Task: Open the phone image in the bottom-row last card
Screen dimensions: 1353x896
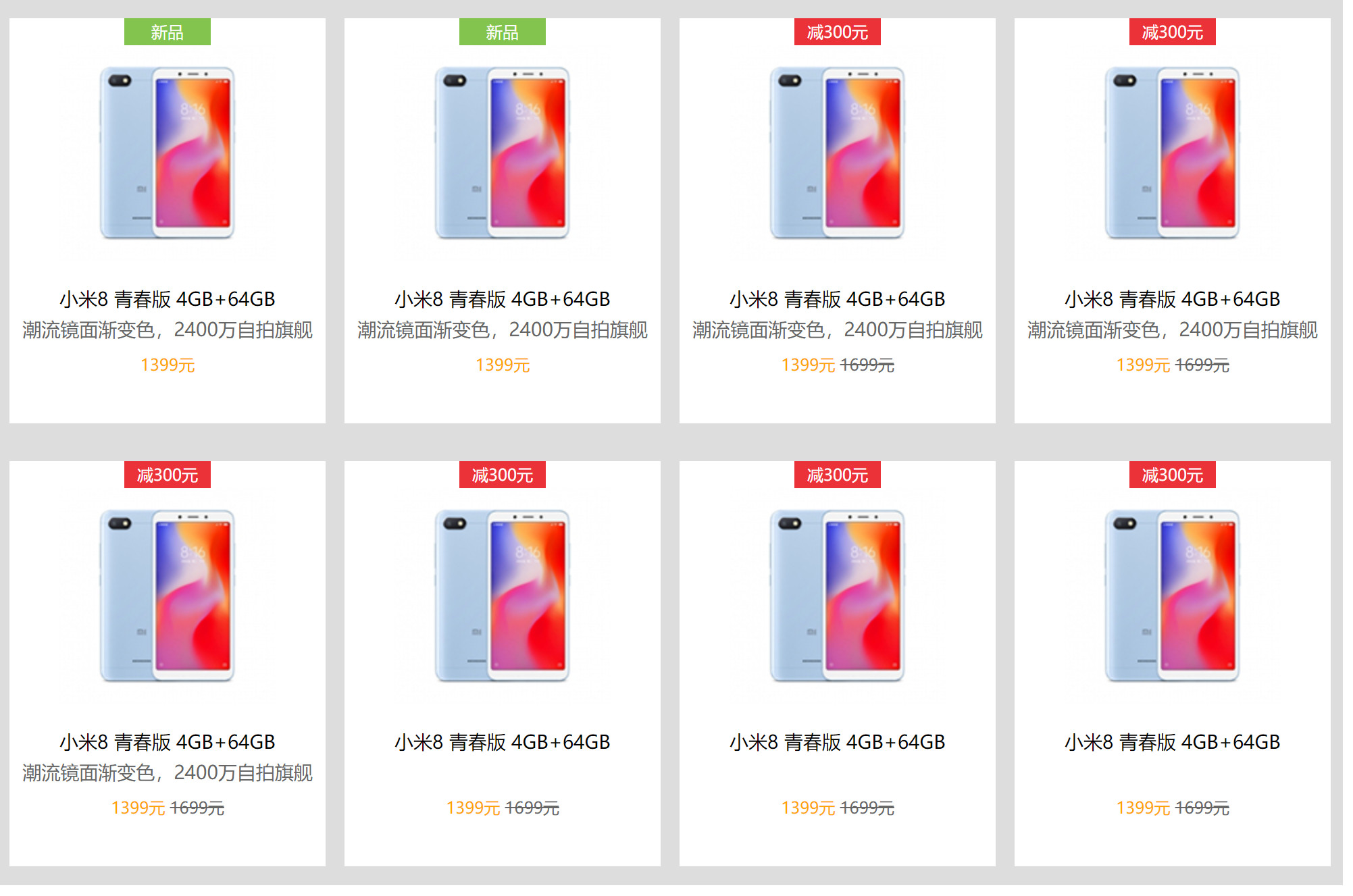Action: pos(1172,596)
